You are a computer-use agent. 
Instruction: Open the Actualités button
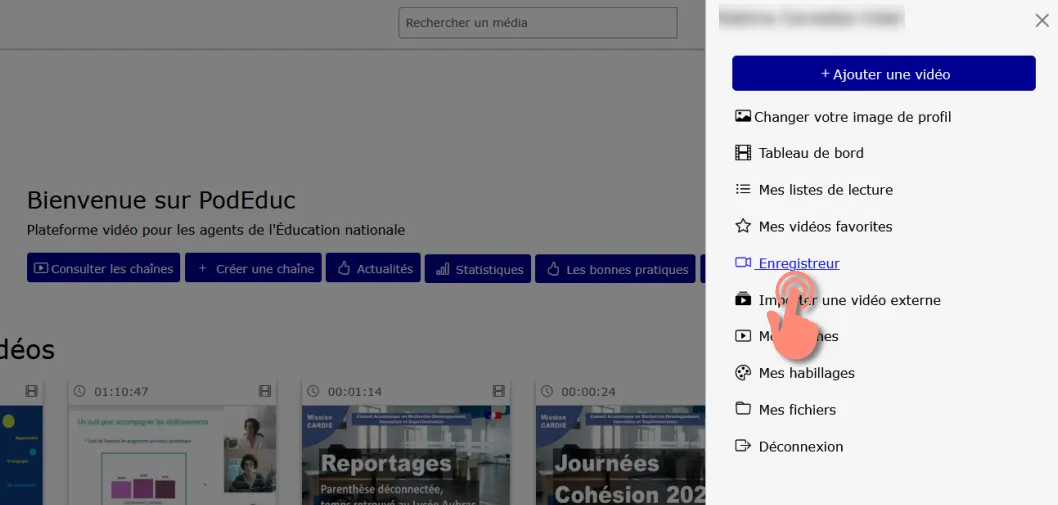(x=373, y=268)
